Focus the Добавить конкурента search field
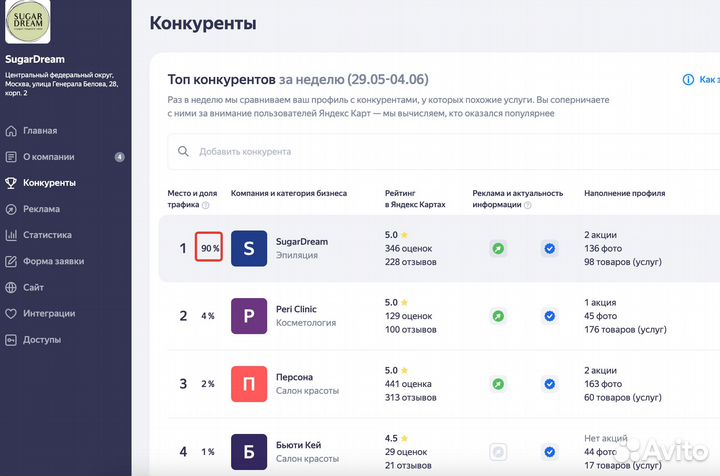720x476 pixels. pyautogui.click(x=443, y=151)
